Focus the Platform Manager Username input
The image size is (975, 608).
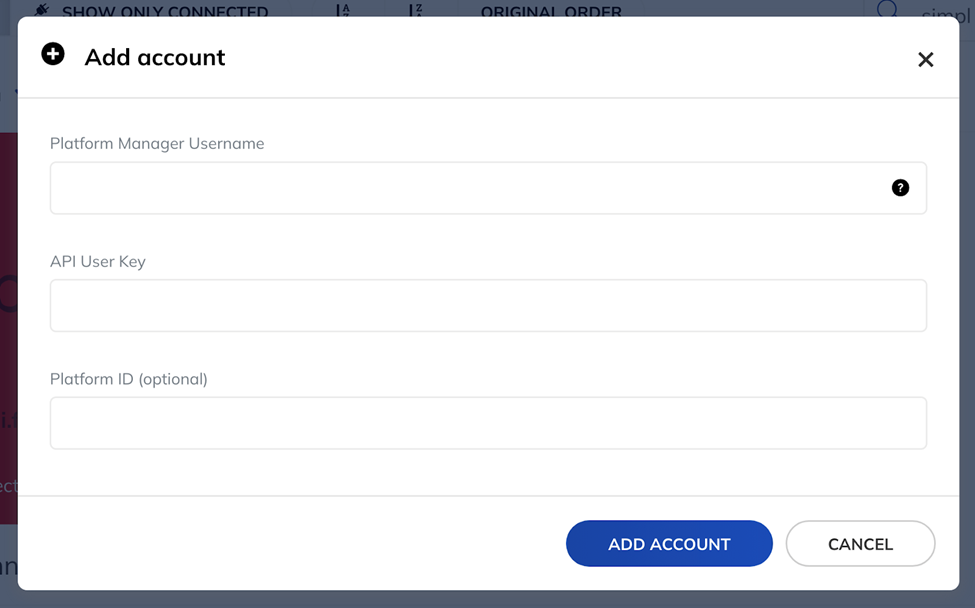tap(488, 188)
